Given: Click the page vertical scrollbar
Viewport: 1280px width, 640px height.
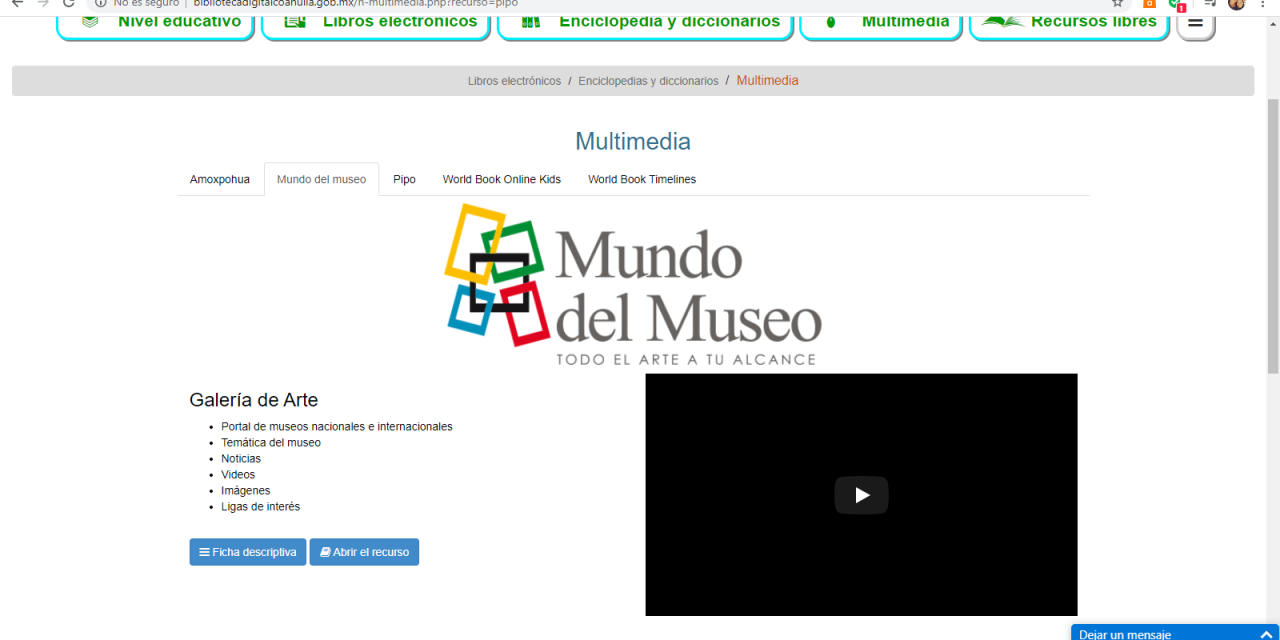Looking at the screenshot, I should (x=1273, y=236).
